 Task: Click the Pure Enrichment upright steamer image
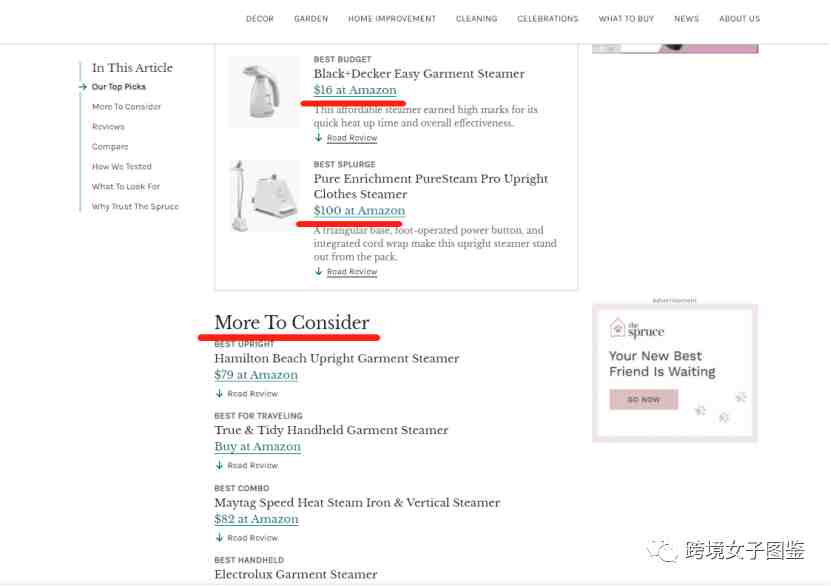[263, 196]
